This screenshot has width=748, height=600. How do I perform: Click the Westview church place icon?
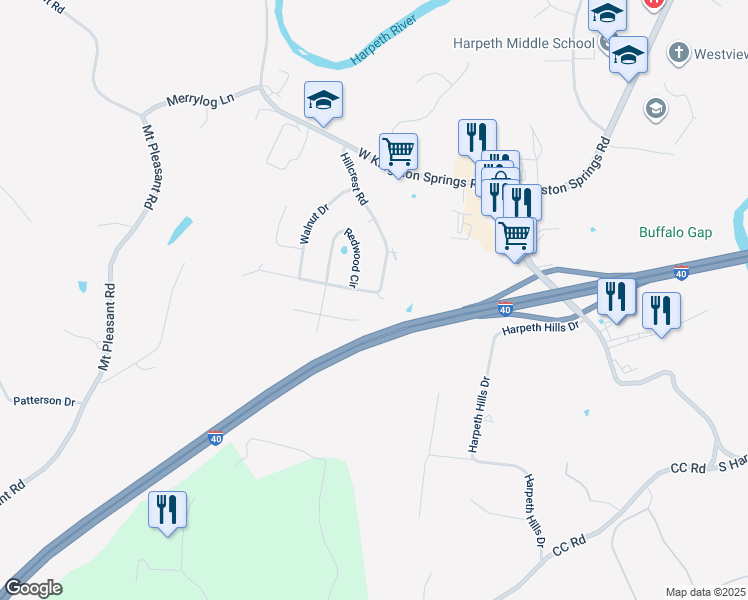click(x=679, y=53)
